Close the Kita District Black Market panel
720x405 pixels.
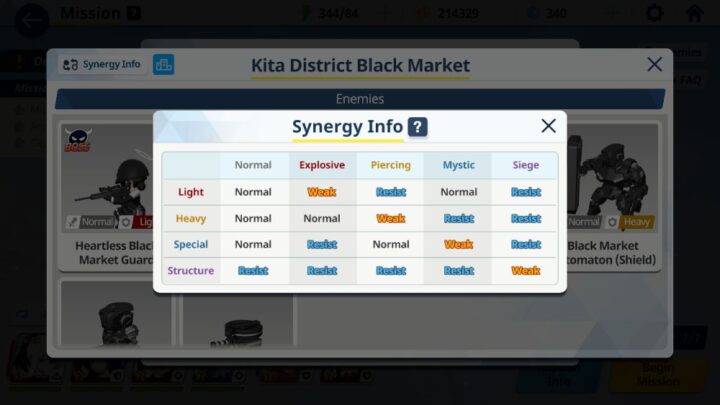point(654,64)
